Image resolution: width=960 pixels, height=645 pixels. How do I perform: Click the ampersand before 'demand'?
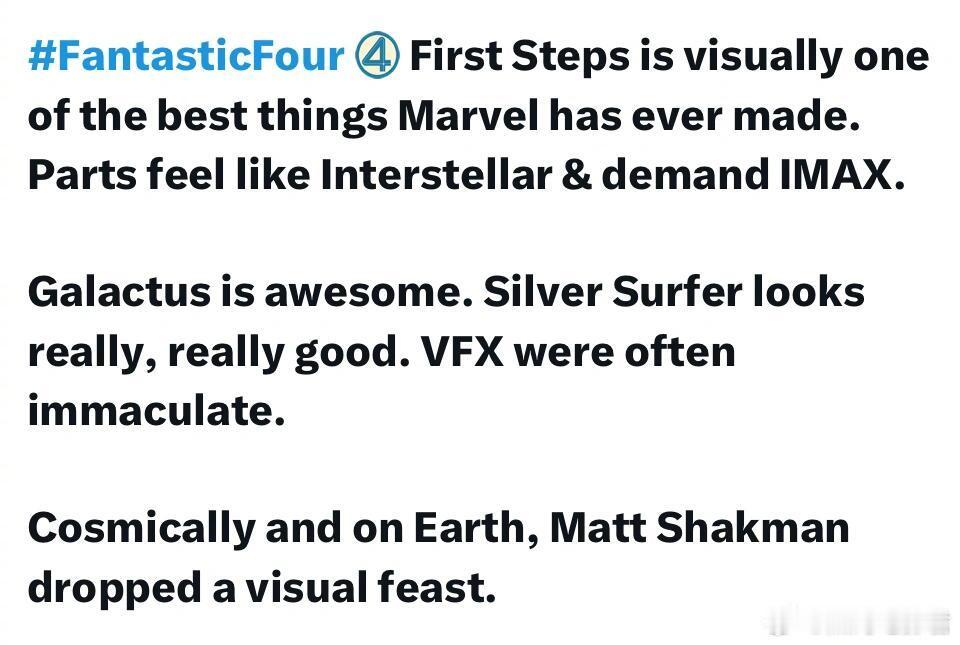click(x=576, y=174)
